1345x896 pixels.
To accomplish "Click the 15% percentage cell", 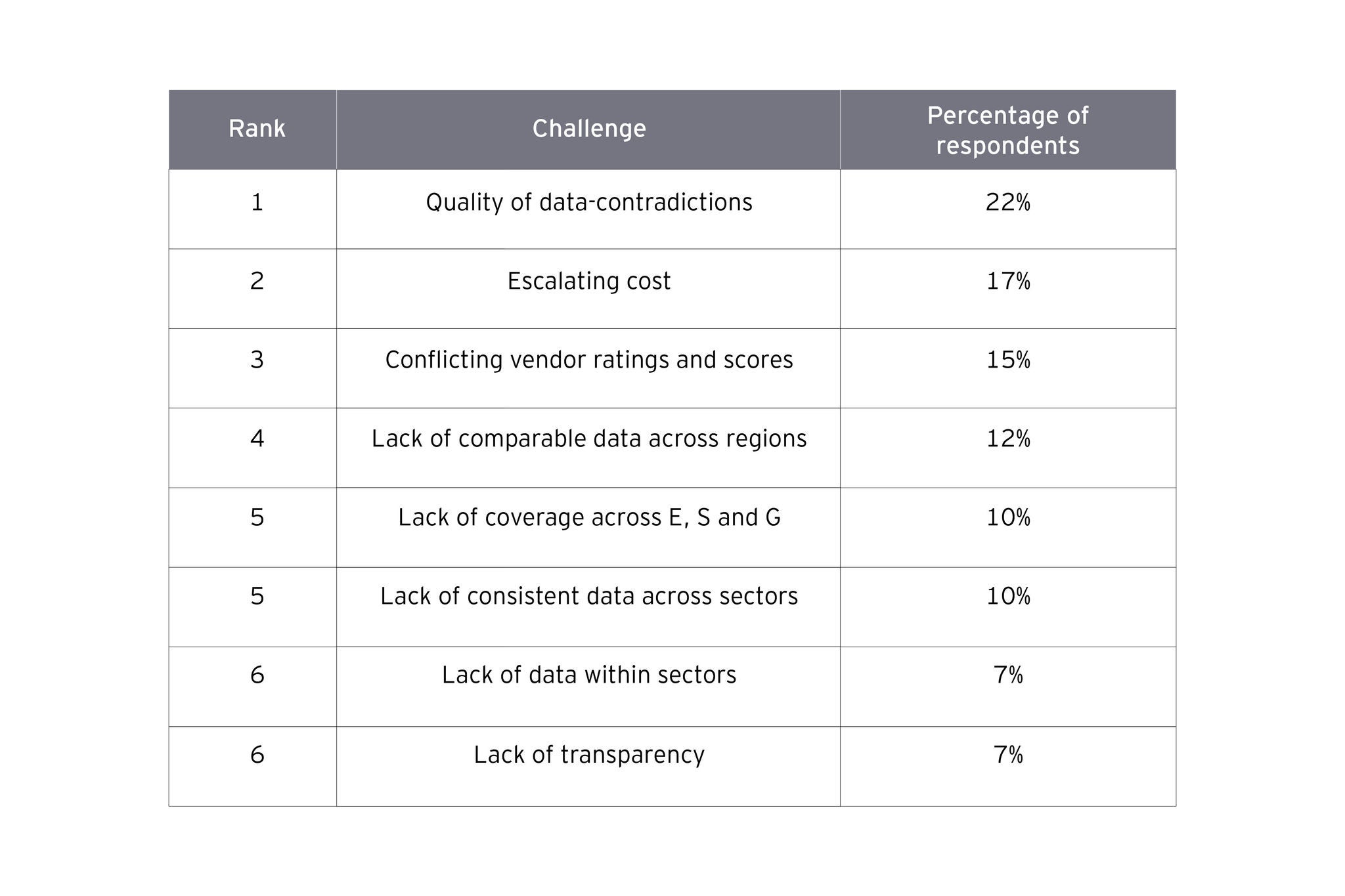I will pyautogui.click(x=1007, y=360).
